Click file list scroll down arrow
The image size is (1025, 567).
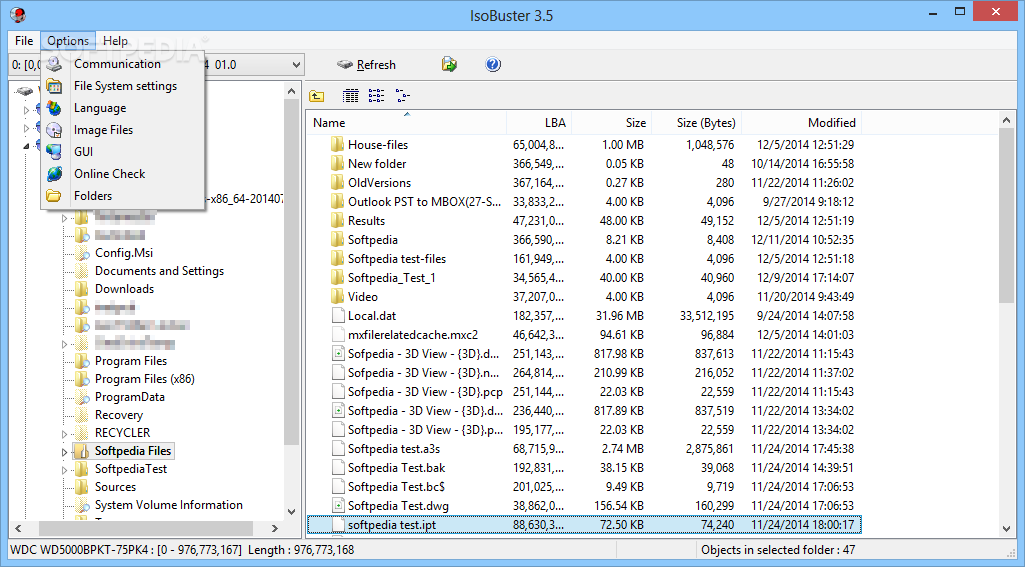tap(1007, 528)
